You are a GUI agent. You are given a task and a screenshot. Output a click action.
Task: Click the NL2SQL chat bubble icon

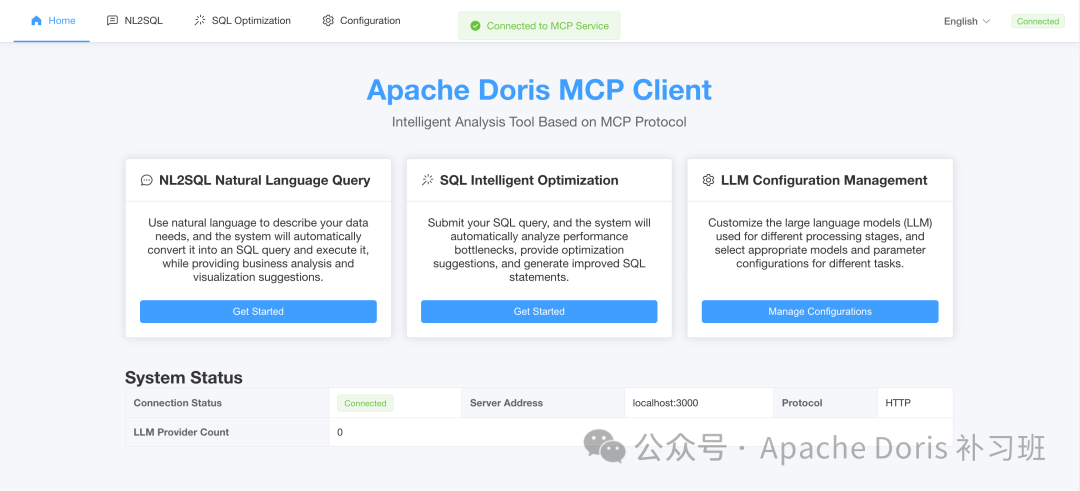[x=112, y=21]
